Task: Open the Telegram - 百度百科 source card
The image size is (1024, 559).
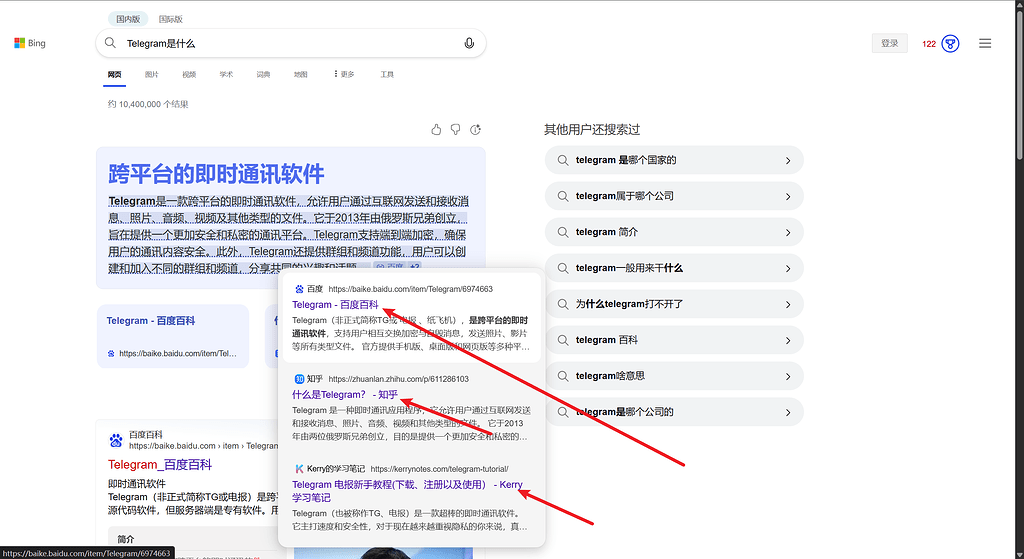Action: point(172,336)
